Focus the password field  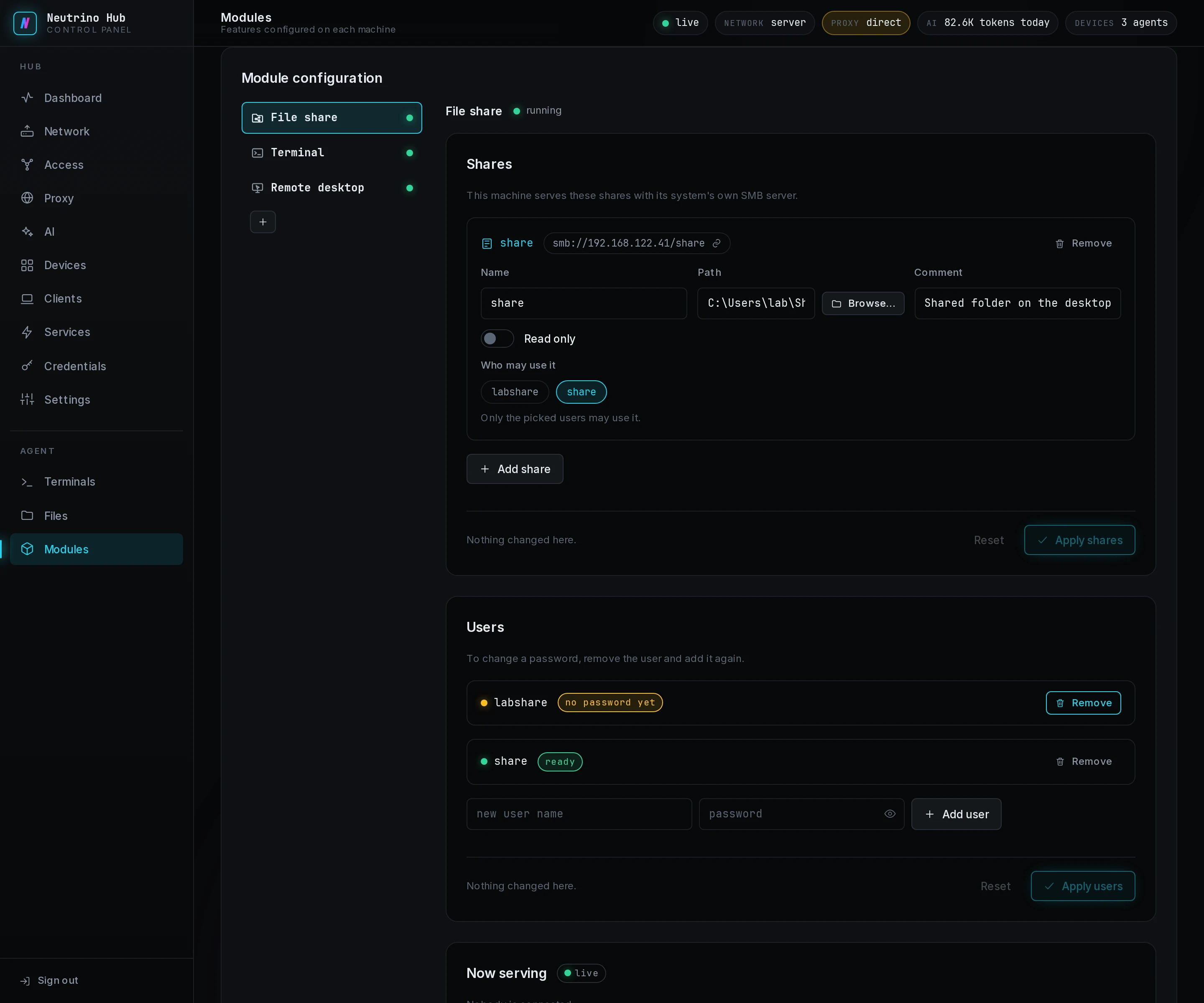[801, 814]
